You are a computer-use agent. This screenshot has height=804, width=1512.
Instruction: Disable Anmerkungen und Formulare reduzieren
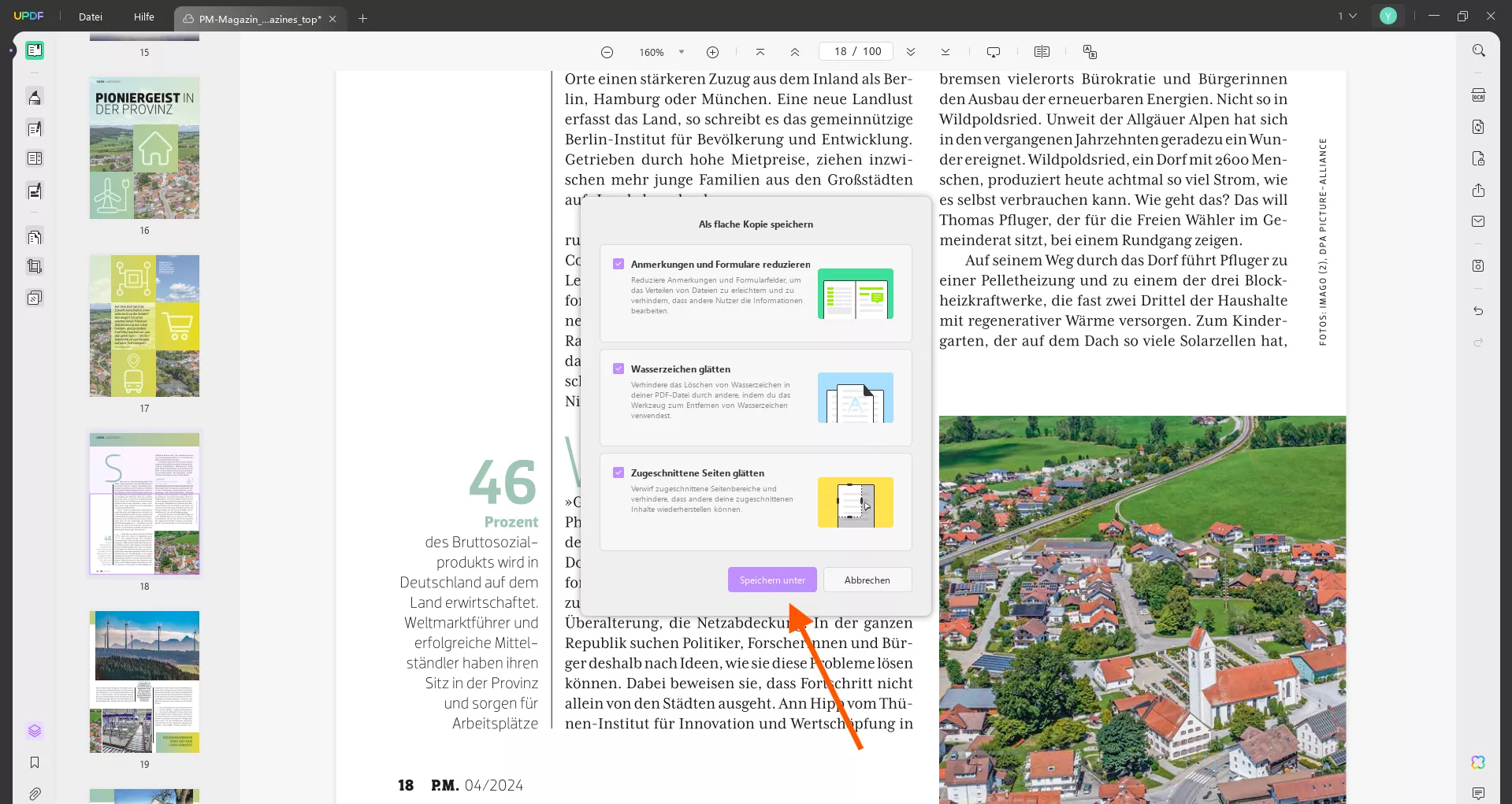(x=619, y=263)
